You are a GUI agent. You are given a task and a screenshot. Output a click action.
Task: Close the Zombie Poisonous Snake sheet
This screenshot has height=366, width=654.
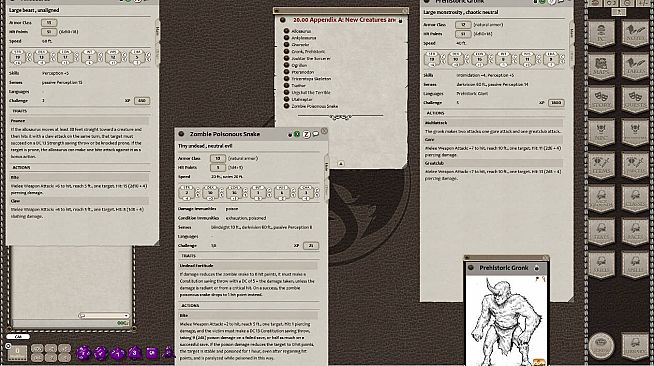(324, 131)
